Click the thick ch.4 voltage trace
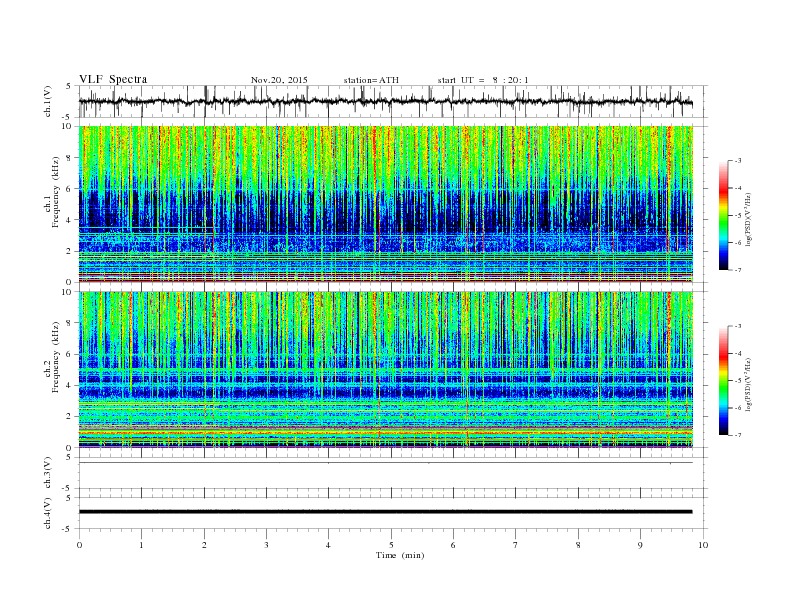Image resolution: width=792 pixels, height=612 pixels. 385,512
